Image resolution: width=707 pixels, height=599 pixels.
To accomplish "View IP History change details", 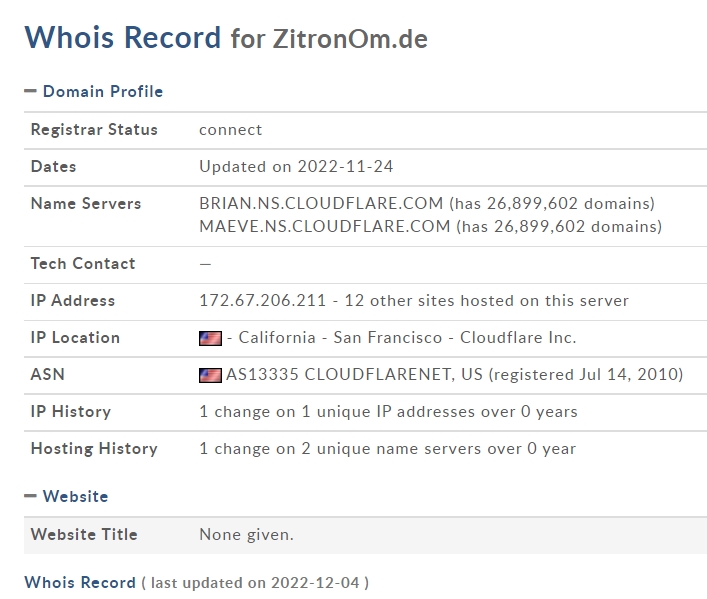I will point(388,412).
